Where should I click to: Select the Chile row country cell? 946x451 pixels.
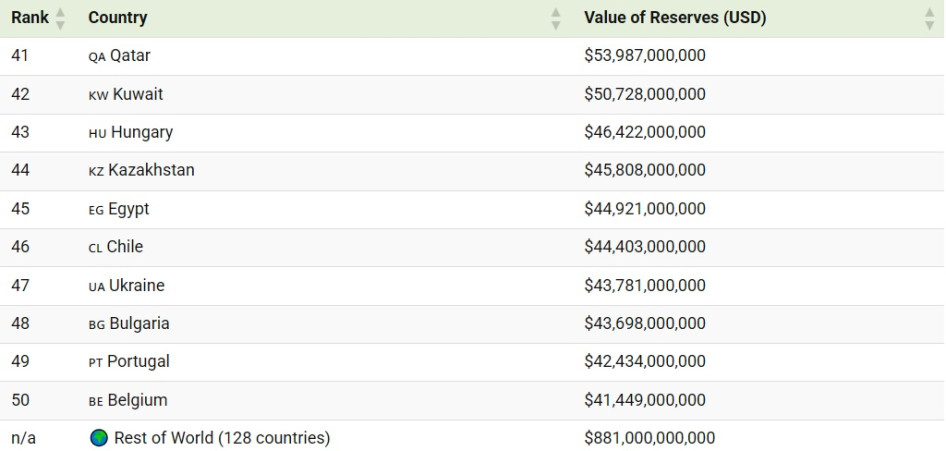click(125, 247)
